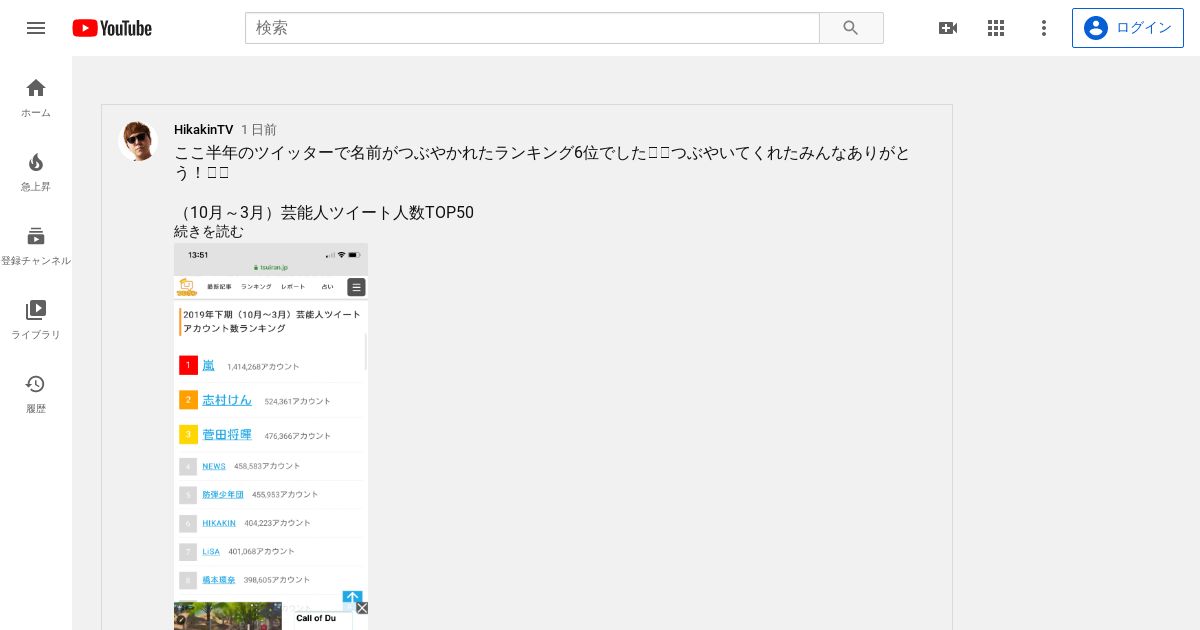1200x630 pixels.
Task: Click the HIKAKIN rank 6 entry
Action: [219, 523]
